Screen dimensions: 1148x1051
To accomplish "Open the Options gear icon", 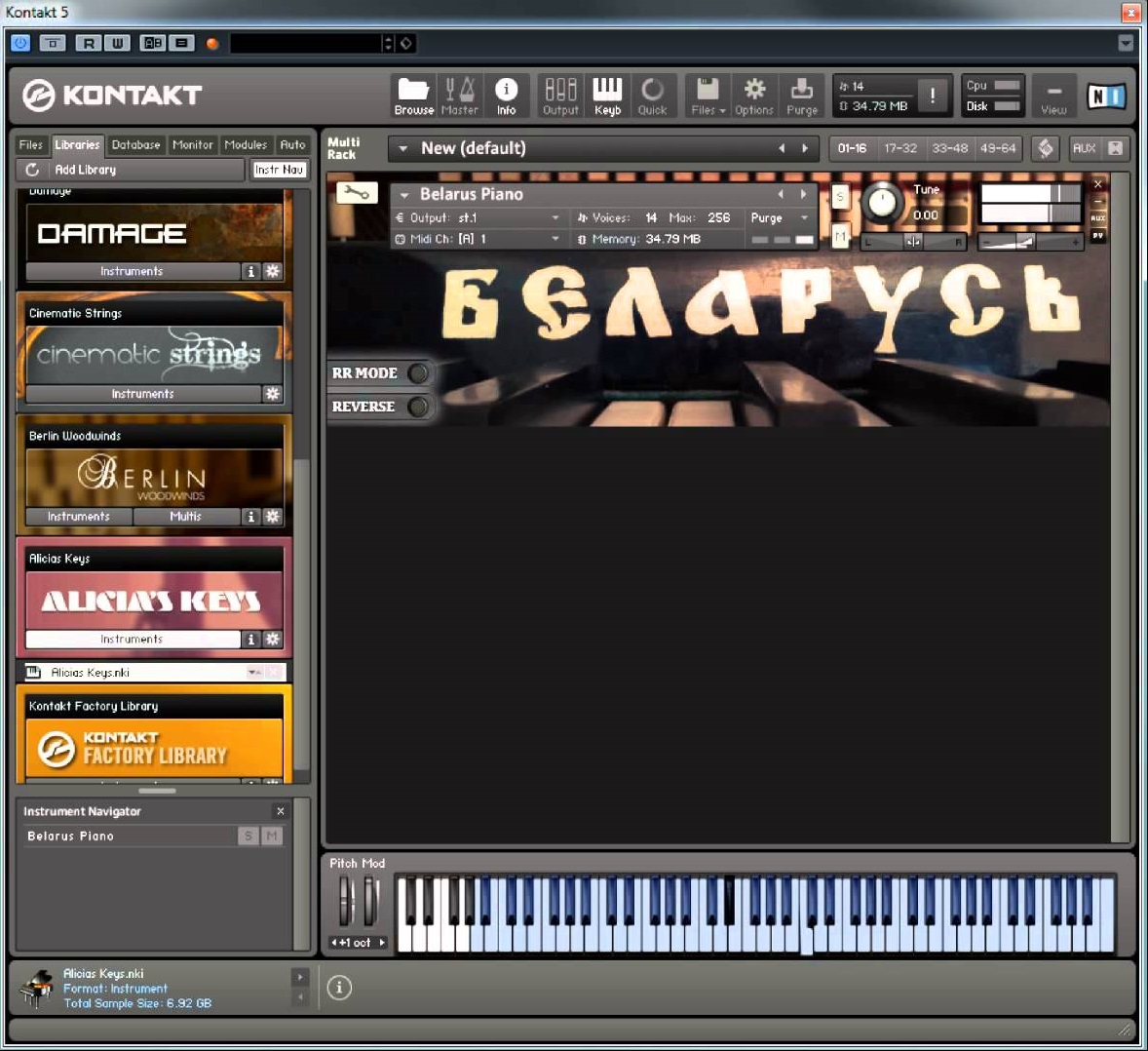I will pos(754,96).
